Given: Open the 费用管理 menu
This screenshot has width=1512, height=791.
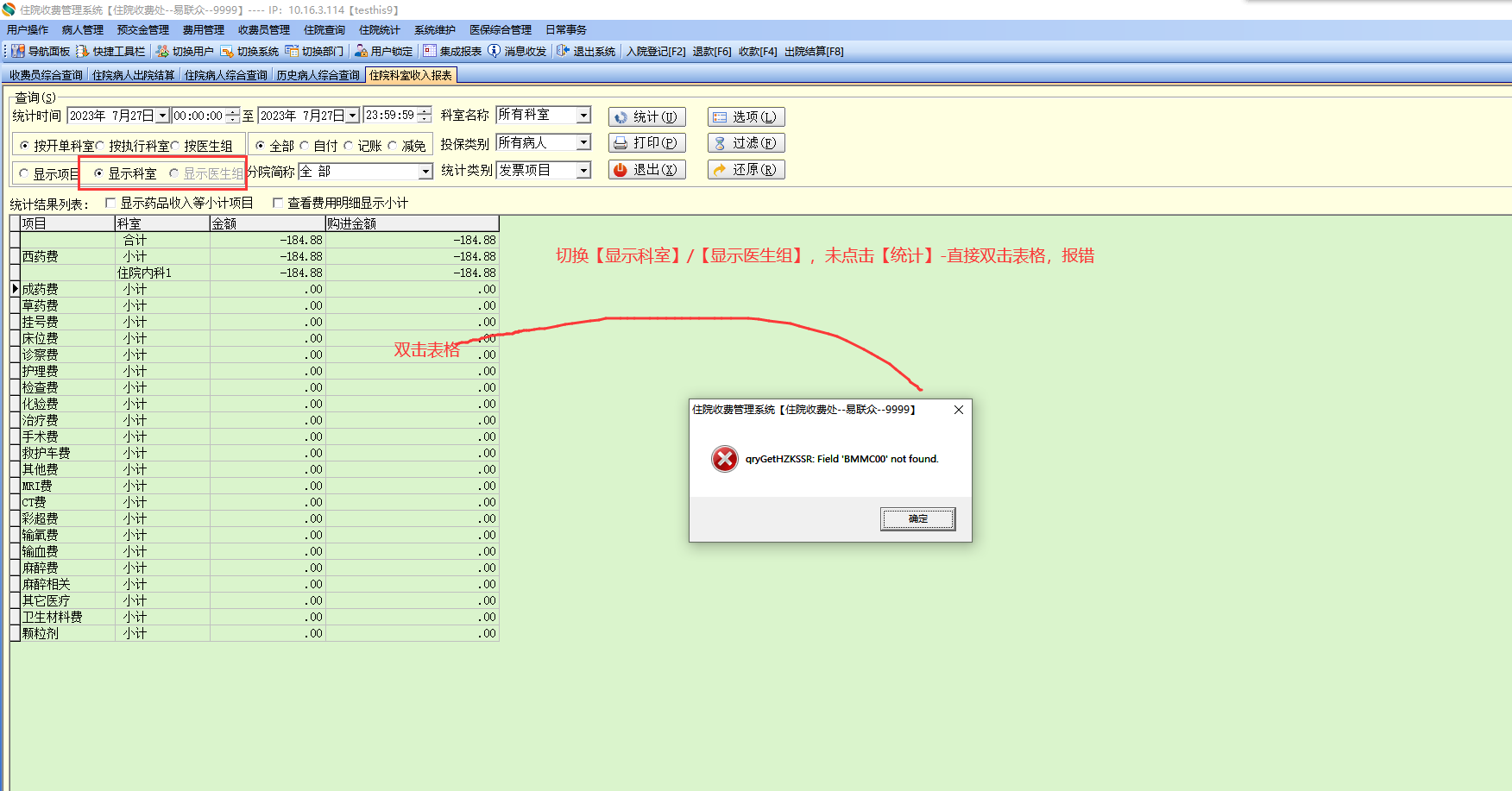Looking at the screenshot, I should 204,30.
